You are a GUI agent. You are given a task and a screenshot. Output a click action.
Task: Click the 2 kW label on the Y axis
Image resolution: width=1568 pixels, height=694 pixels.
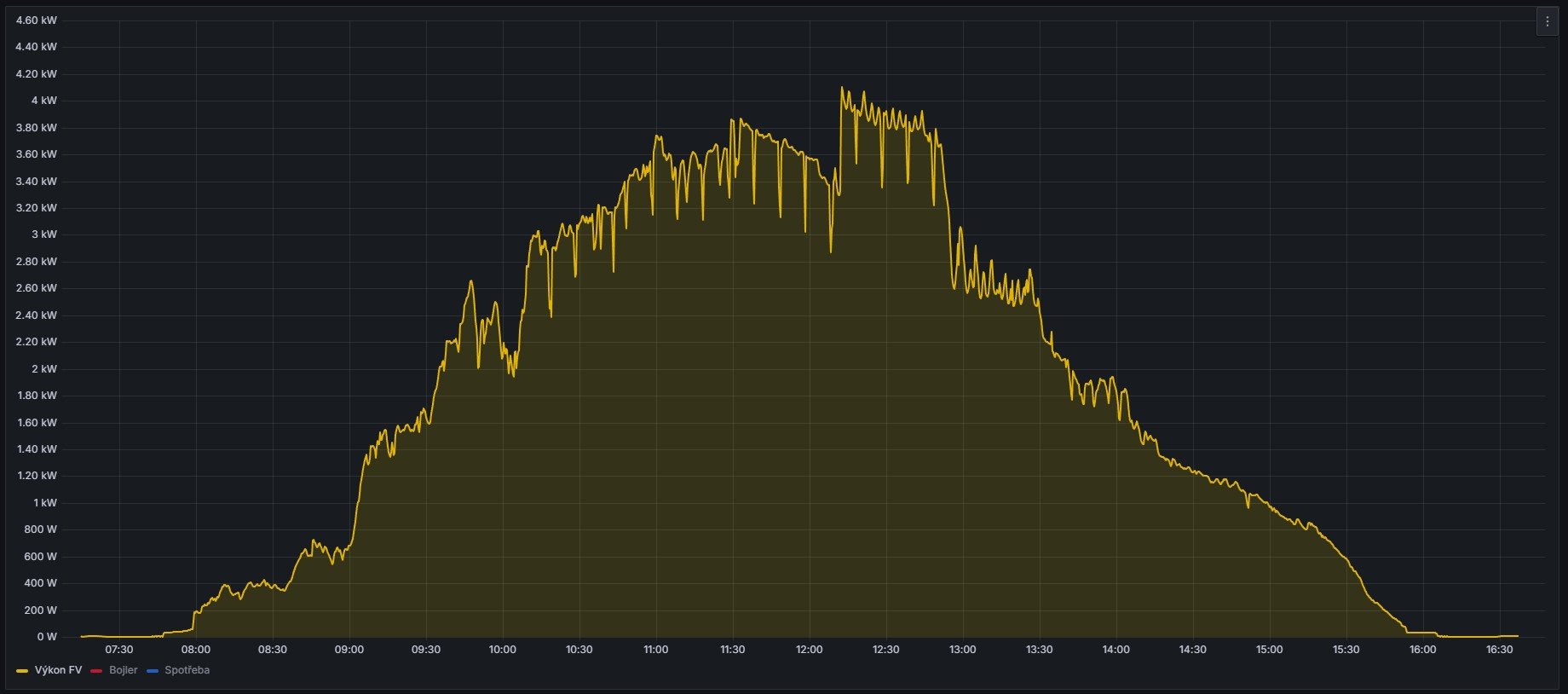43,369
